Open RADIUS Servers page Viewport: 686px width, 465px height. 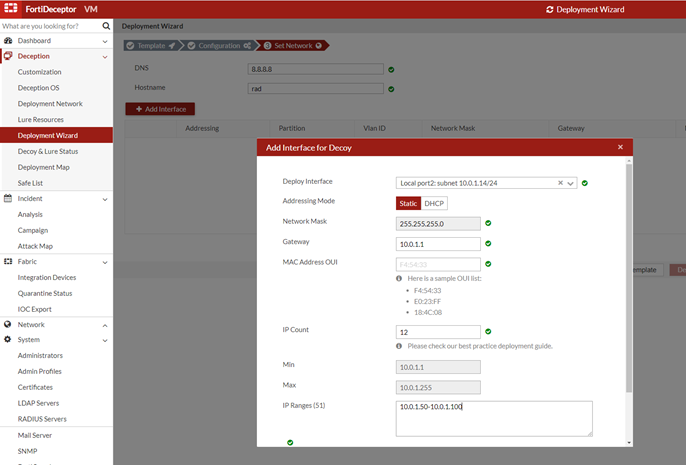point(42,419)
